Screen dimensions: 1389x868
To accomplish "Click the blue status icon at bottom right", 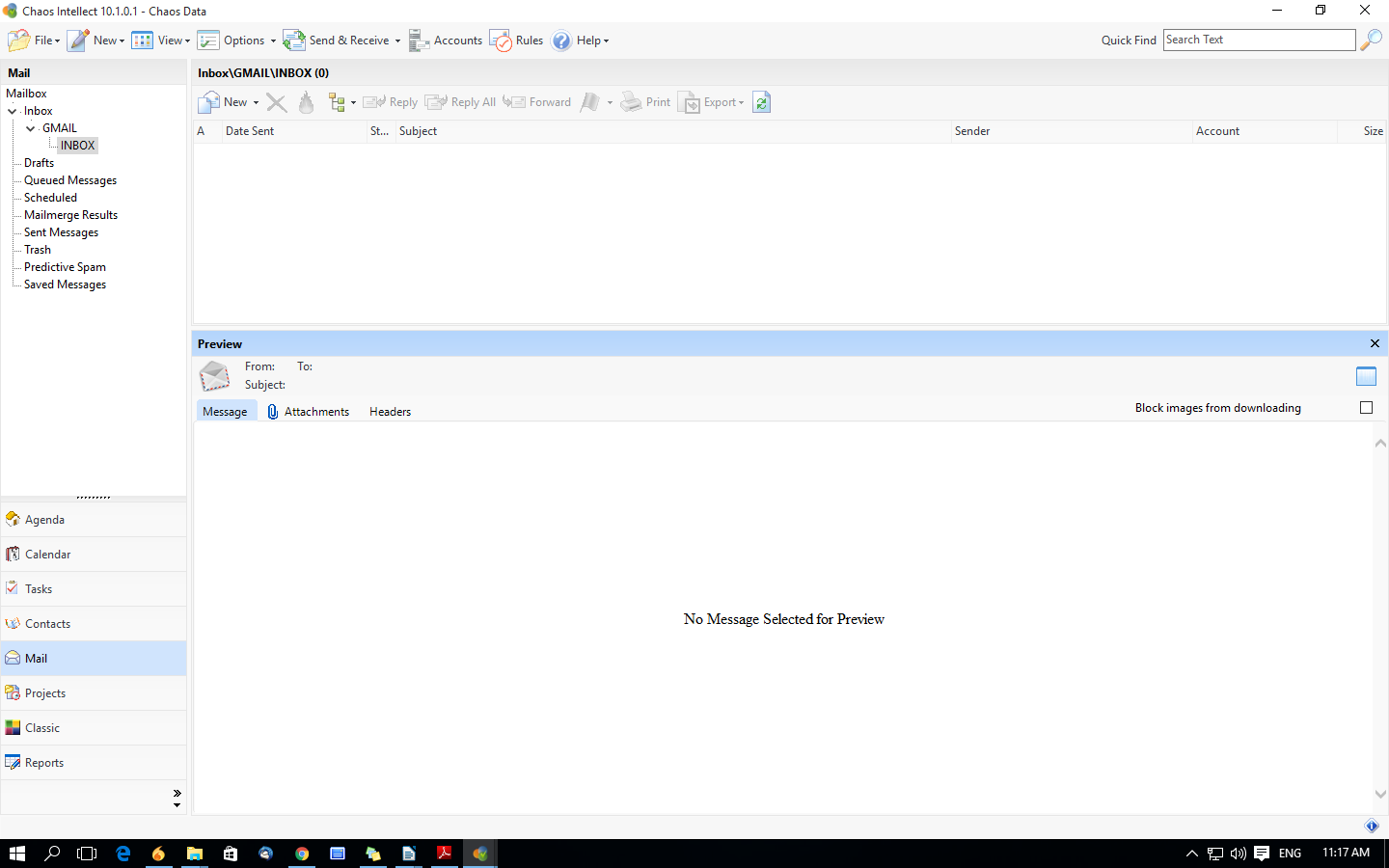I will click(1372, 827).
